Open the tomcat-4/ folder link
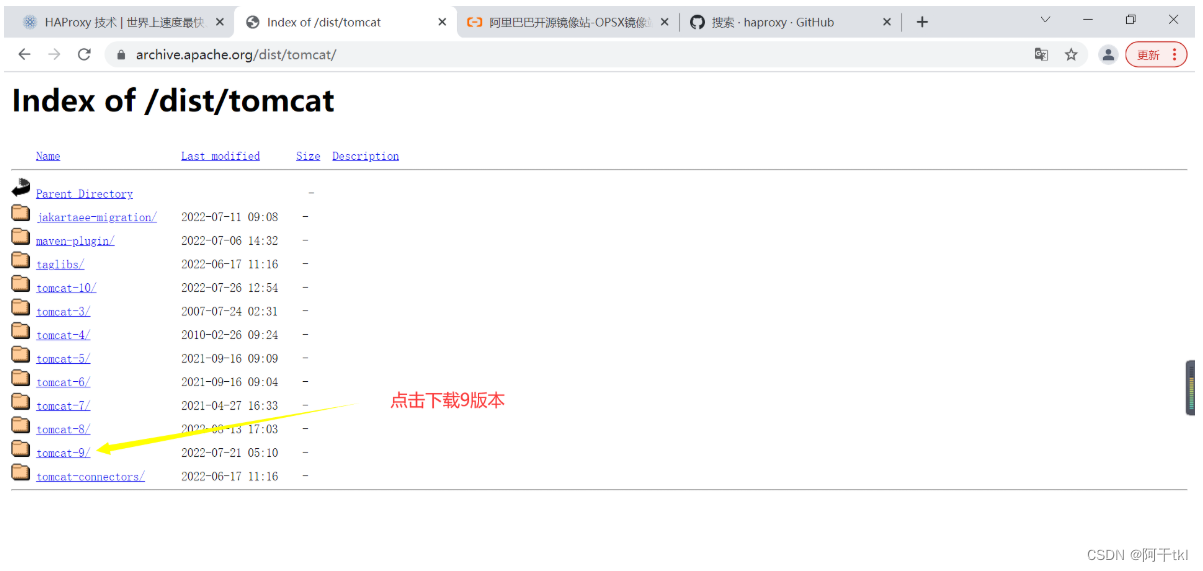The width and height of the screenshot is (1203, 571). coord(63,336)
